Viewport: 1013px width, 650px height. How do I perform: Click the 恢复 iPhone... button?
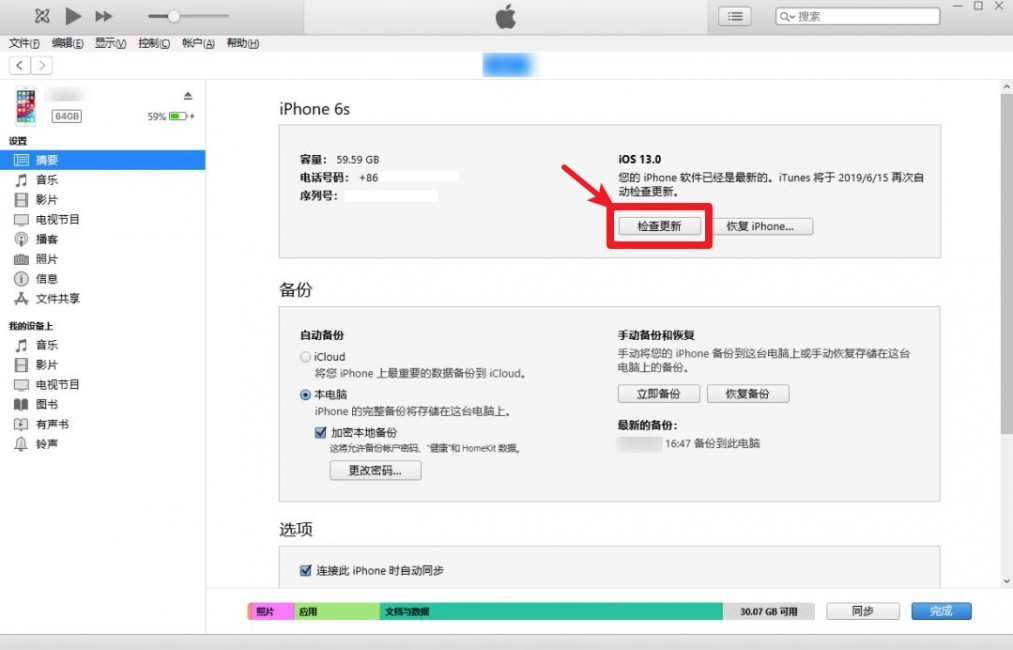click(x=760, y=226)
